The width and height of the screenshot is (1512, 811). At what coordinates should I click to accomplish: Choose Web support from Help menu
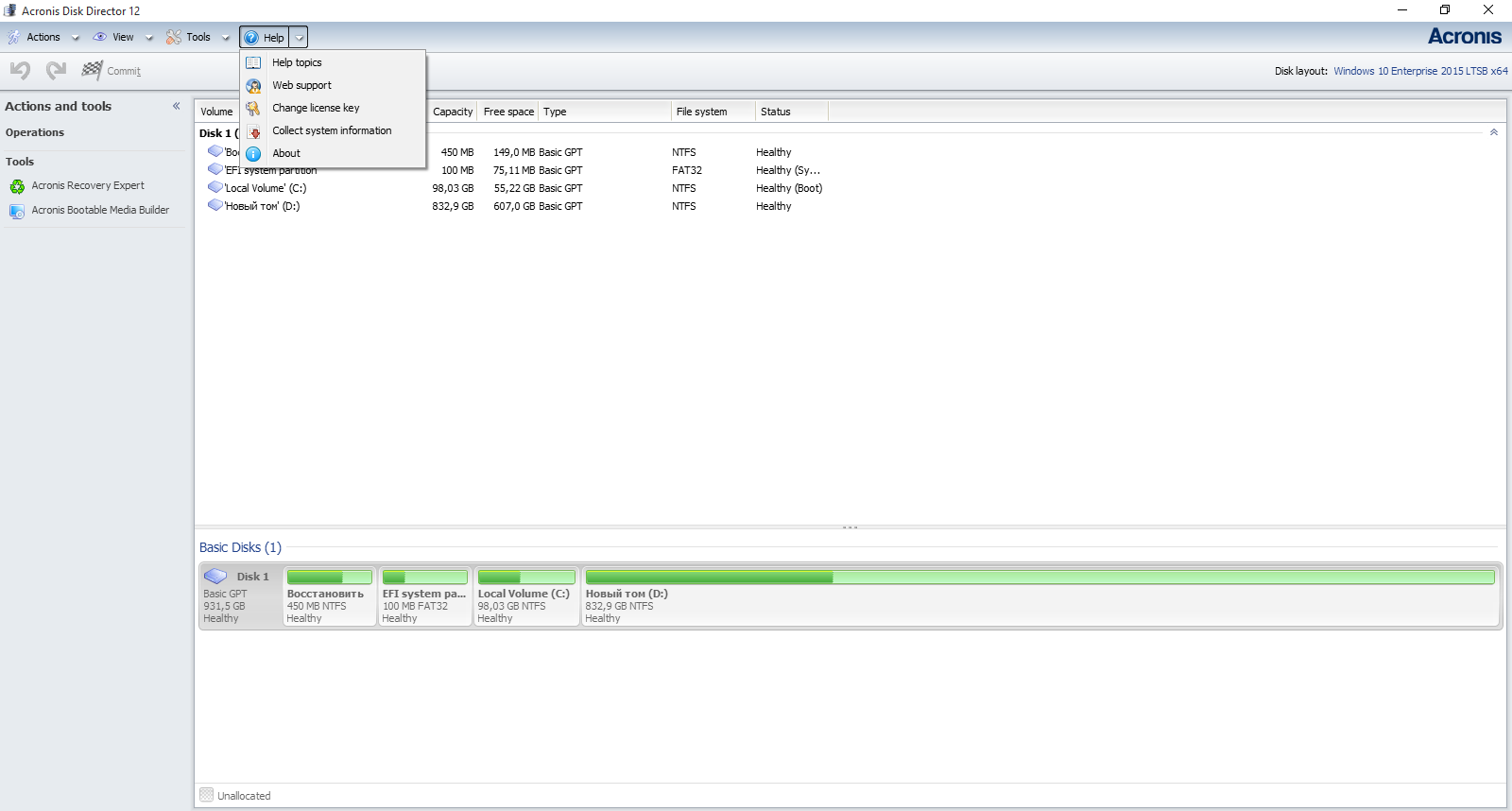tap(333, 85)
